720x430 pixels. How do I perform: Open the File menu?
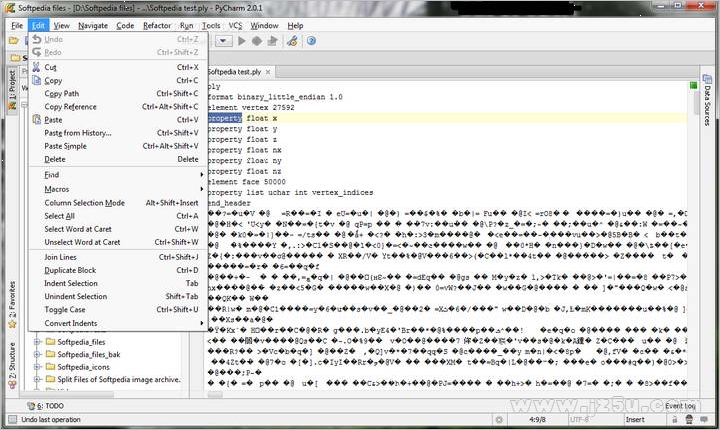[x=17, y=26]
